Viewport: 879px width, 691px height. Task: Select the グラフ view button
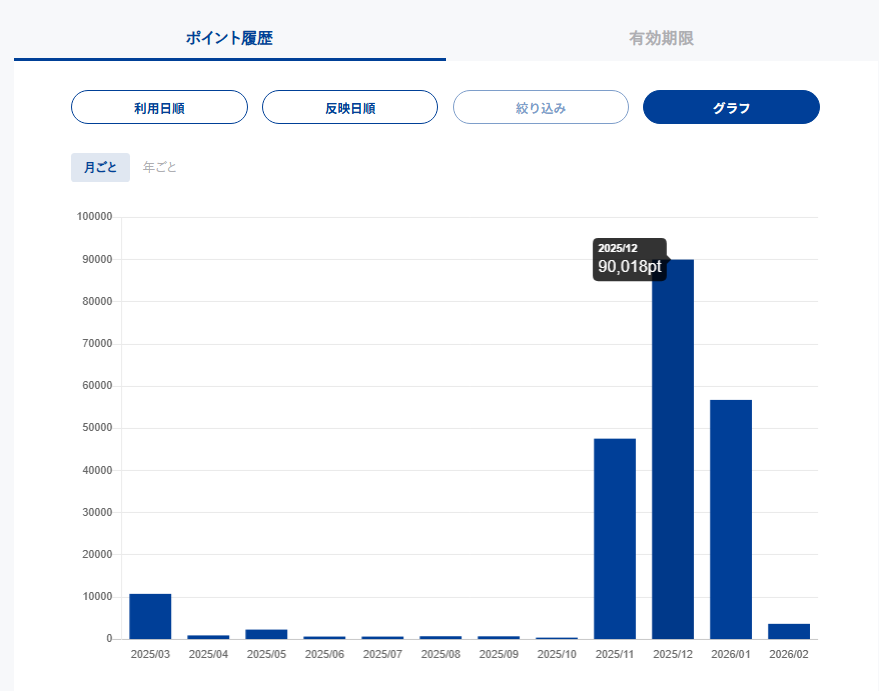(731, 107)
